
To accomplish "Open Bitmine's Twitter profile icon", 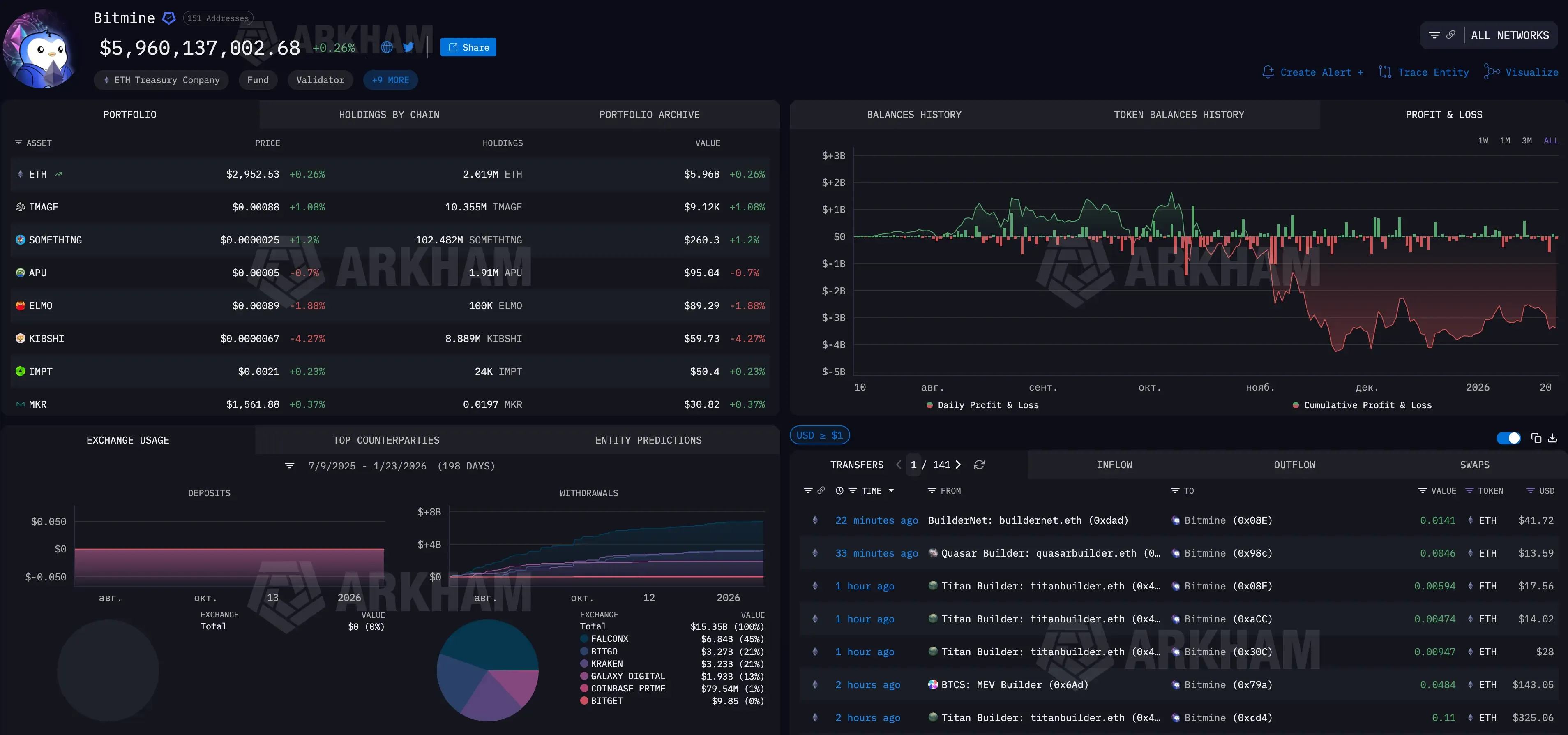I will [x=408, y=47].
